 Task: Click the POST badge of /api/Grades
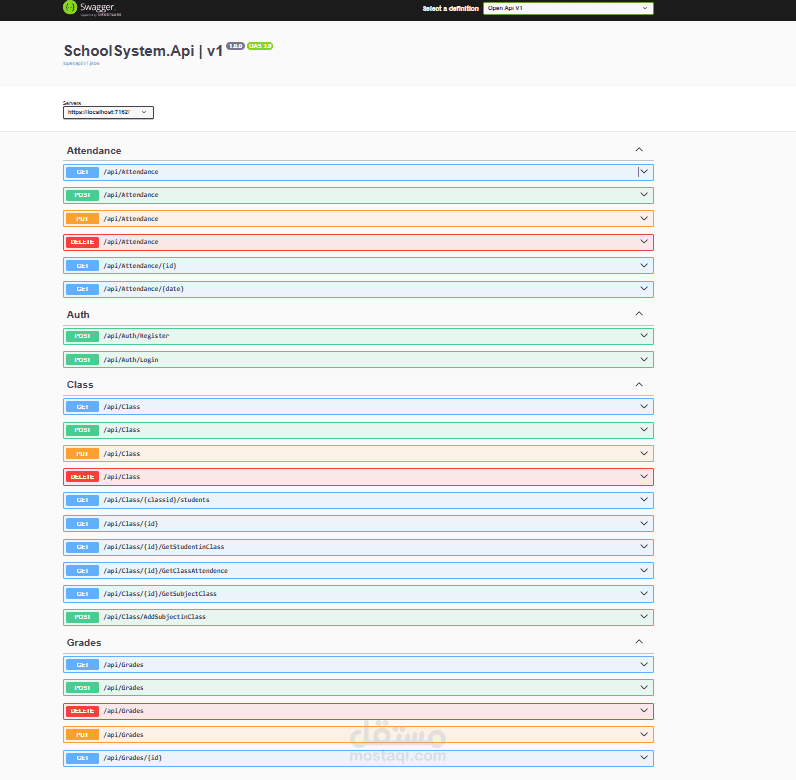pyautogui.click(x=82, y=688)
